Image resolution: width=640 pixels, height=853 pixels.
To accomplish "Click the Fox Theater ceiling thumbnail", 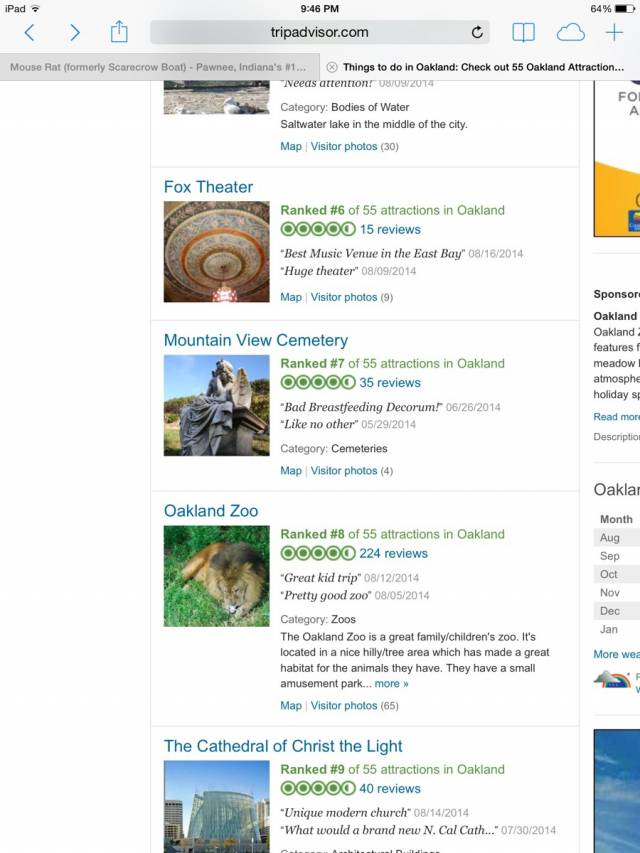I will pyautogui.click(x=217, y=252).
